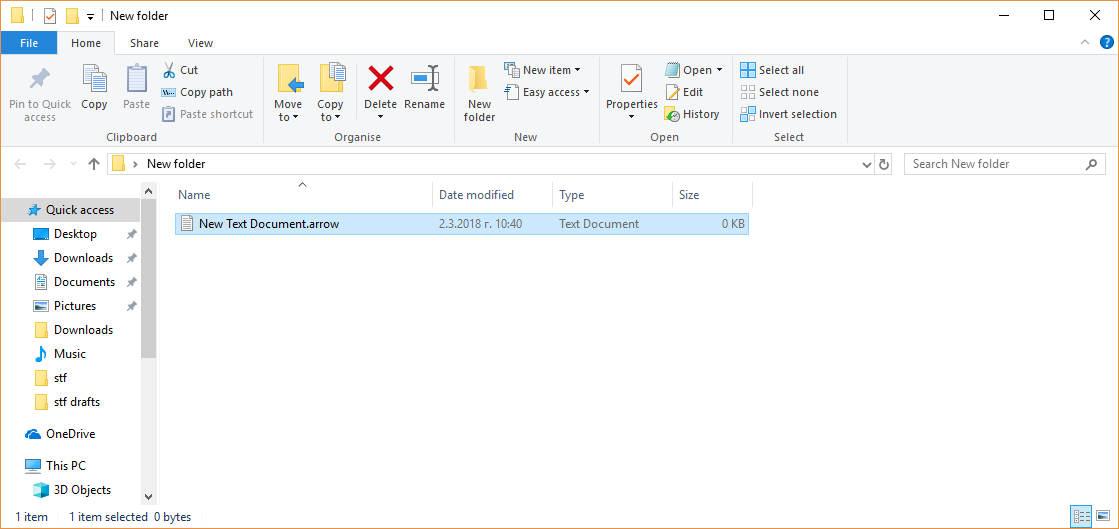Create a New folder from ribbon
Viewport: 1119px width, 529px height.
[x=479, y=92]
